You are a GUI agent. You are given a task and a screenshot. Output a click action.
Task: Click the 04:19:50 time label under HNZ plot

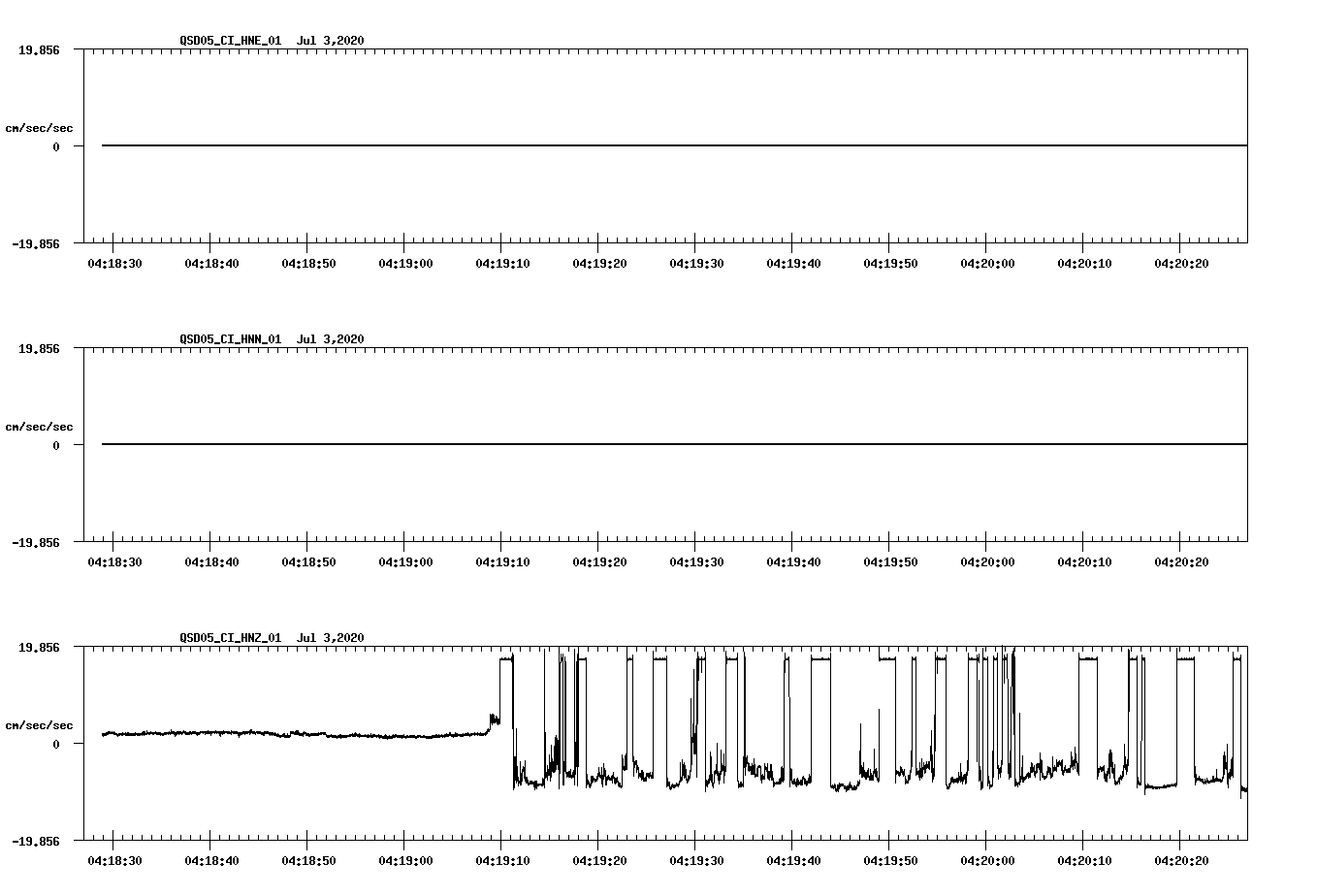(890, 861)
